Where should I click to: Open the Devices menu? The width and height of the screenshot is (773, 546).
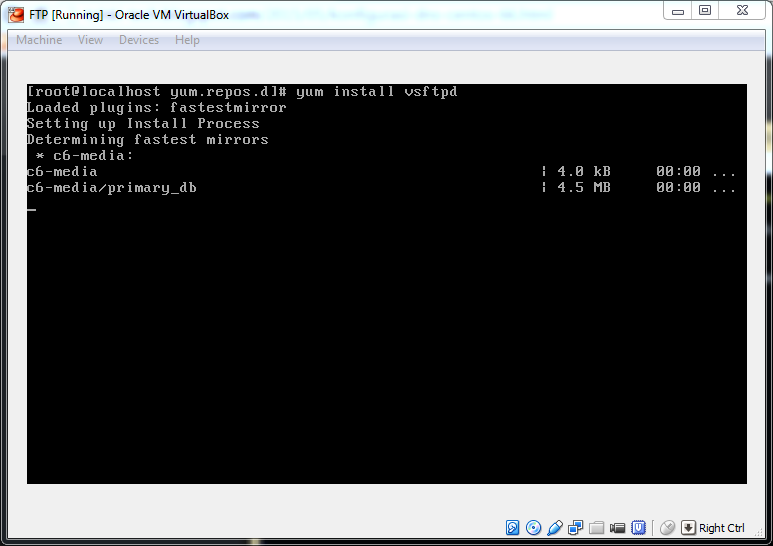pos(139,40)
